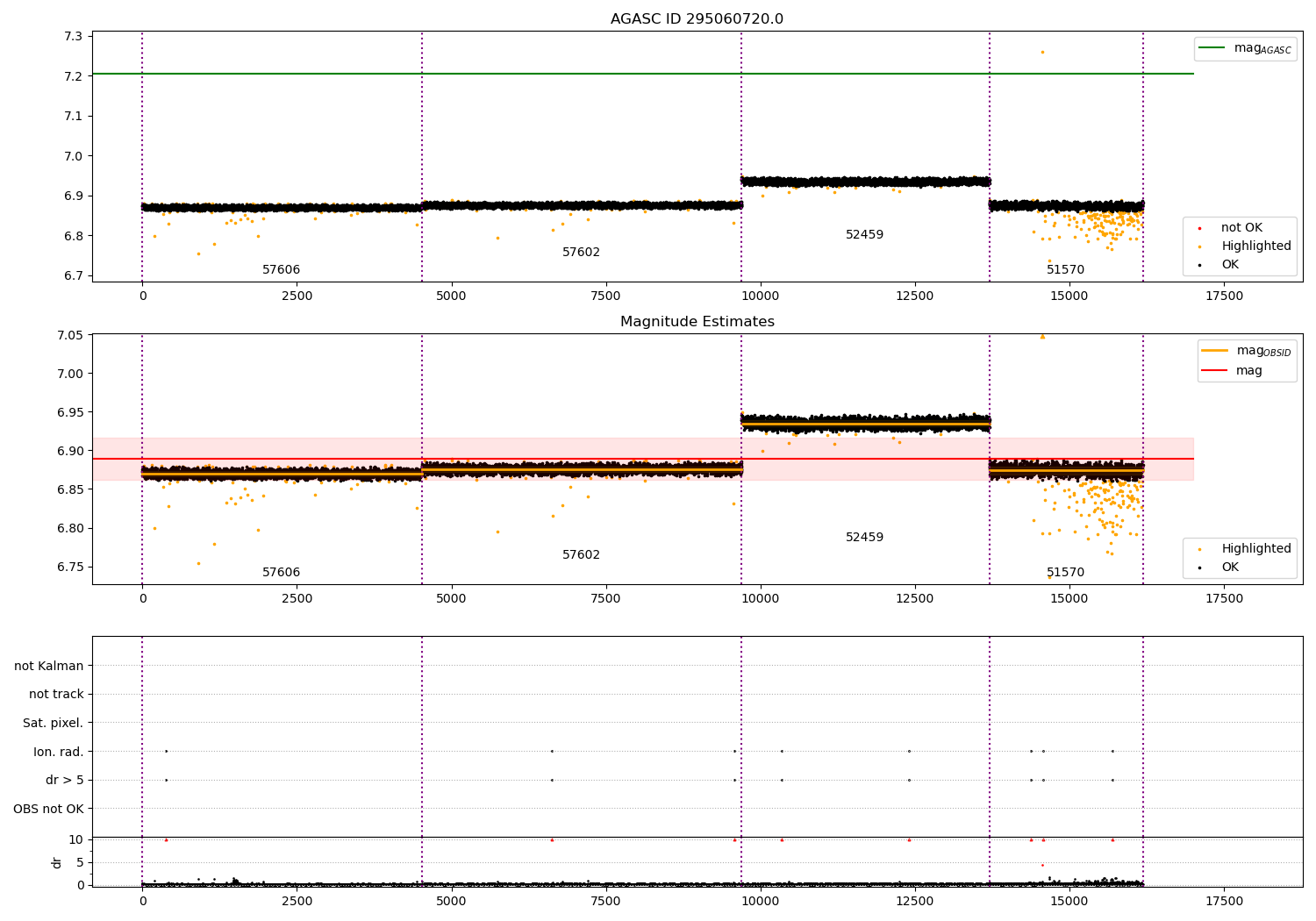The height and width of the screenshot is (921, 1316).
Task: Click obsid label 57602 in AGASC ID plot
Action: (581, 253)
